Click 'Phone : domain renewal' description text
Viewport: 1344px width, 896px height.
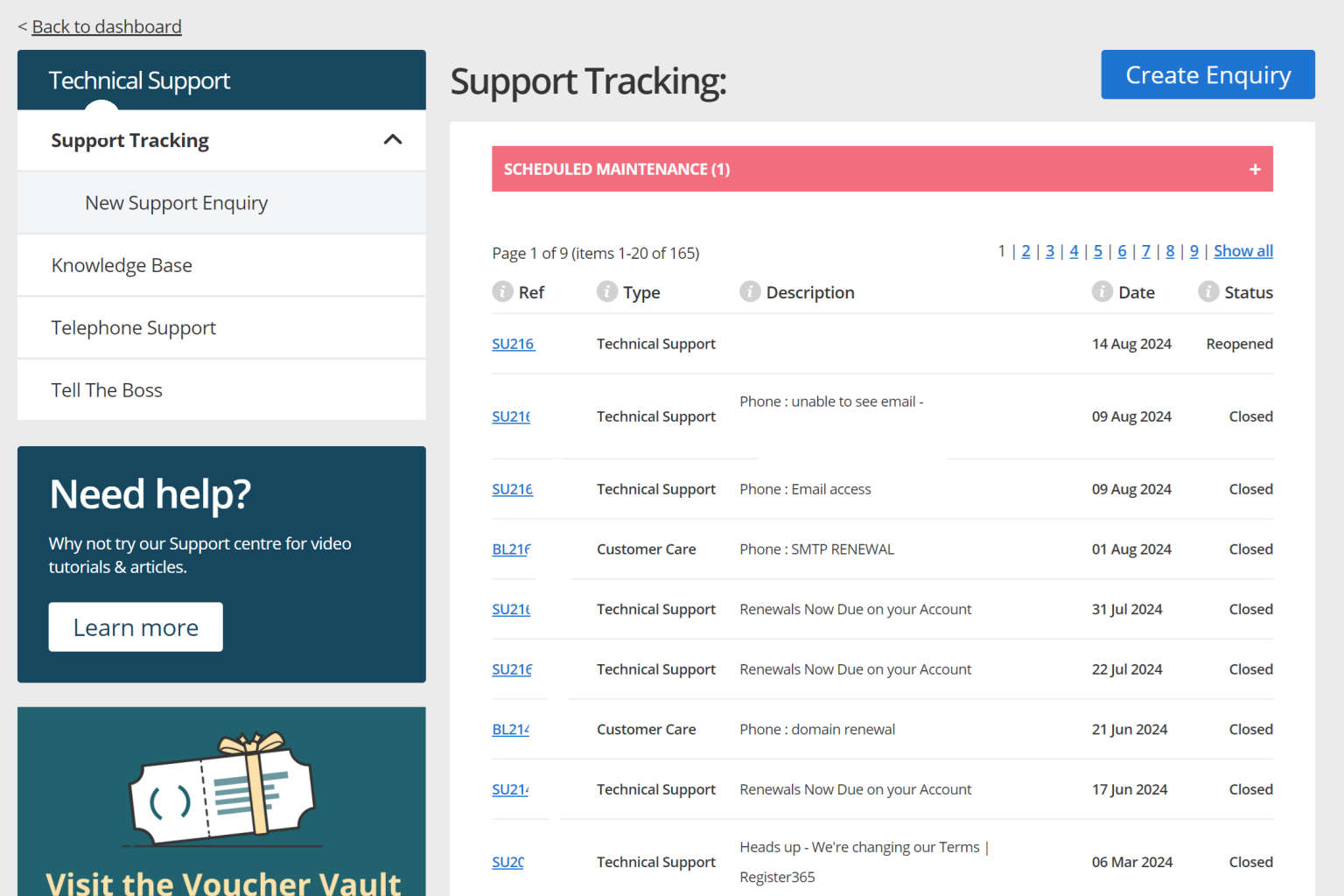pyautogui.click(x=817, y=730)
